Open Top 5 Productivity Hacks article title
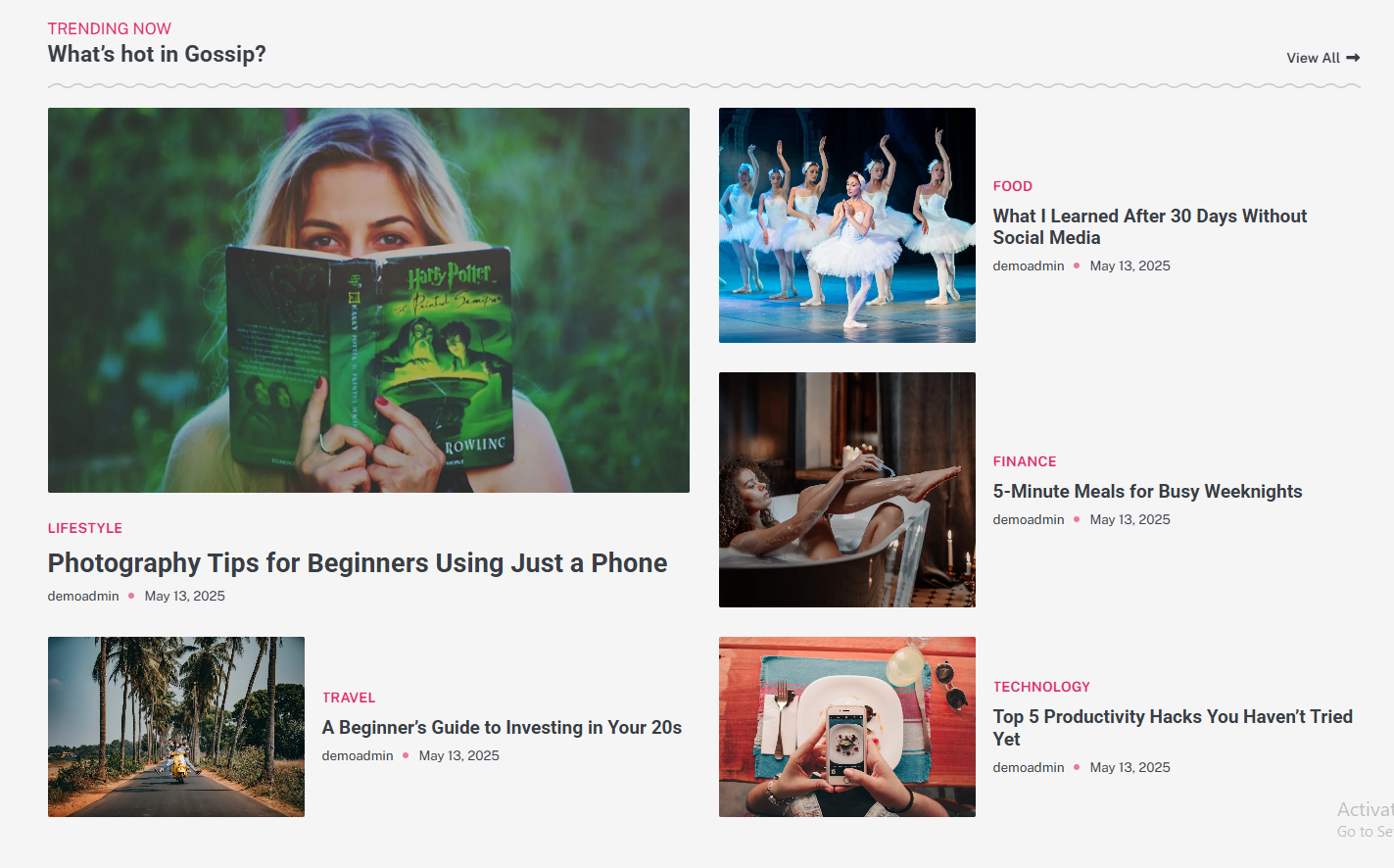Viewport: 1394px width, 868px height. [x=1173, y=728]
